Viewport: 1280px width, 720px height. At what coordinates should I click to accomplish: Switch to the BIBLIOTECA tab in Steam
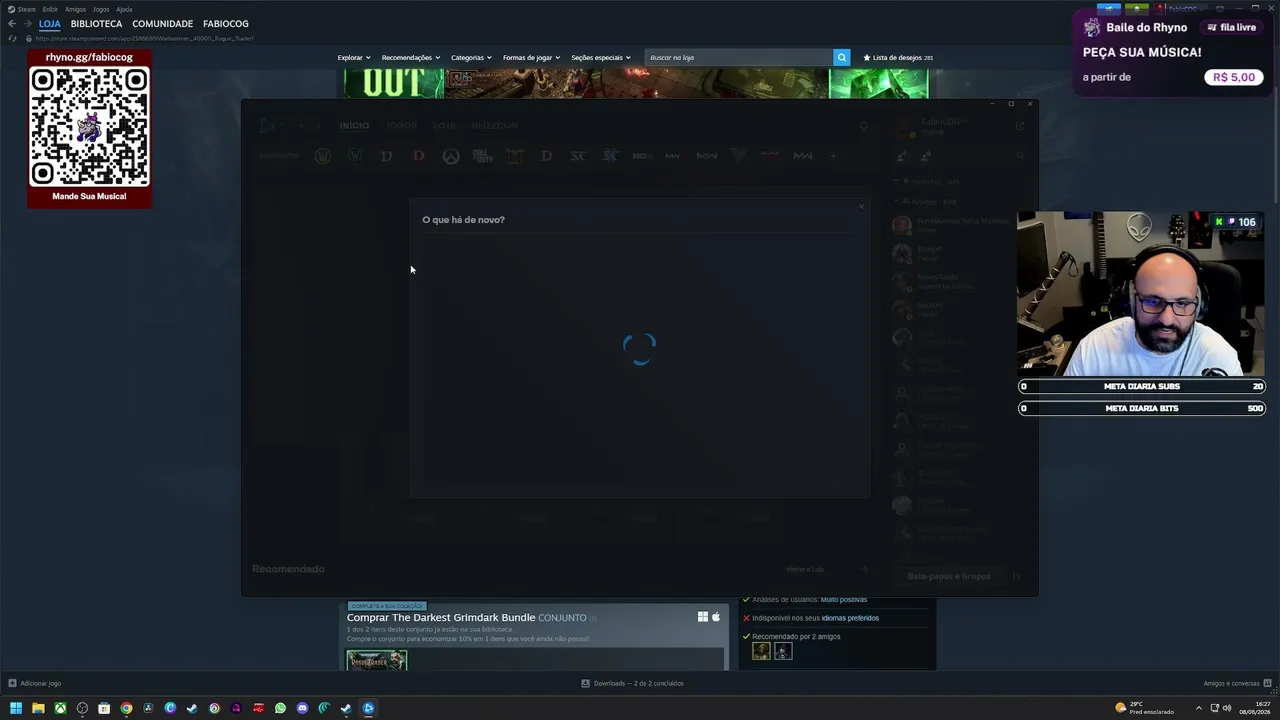click(96, 24)
